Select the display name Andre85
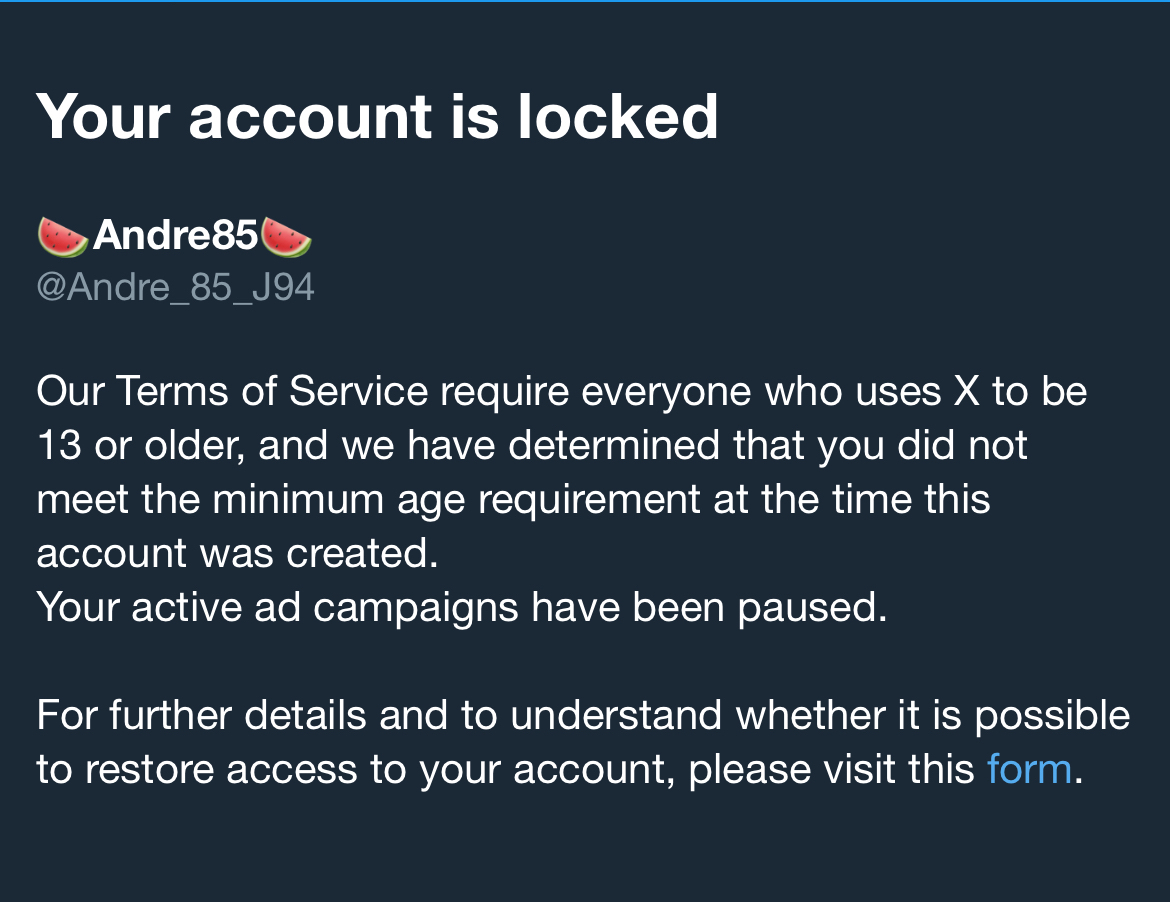Screen dimensions: 1170x902 [x=175, y=238]
